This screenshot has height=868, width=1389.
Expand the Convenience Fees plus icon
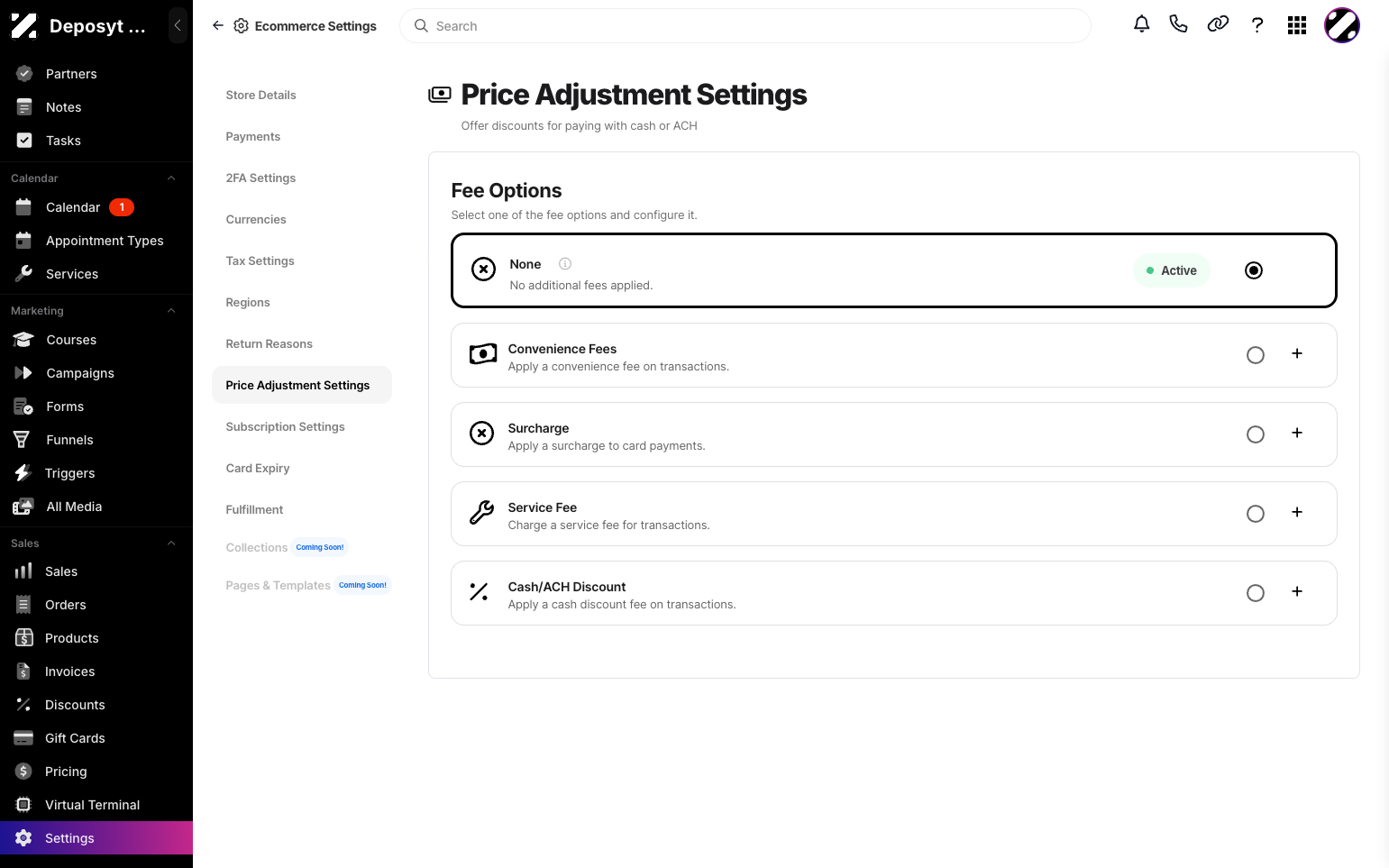1297,353
